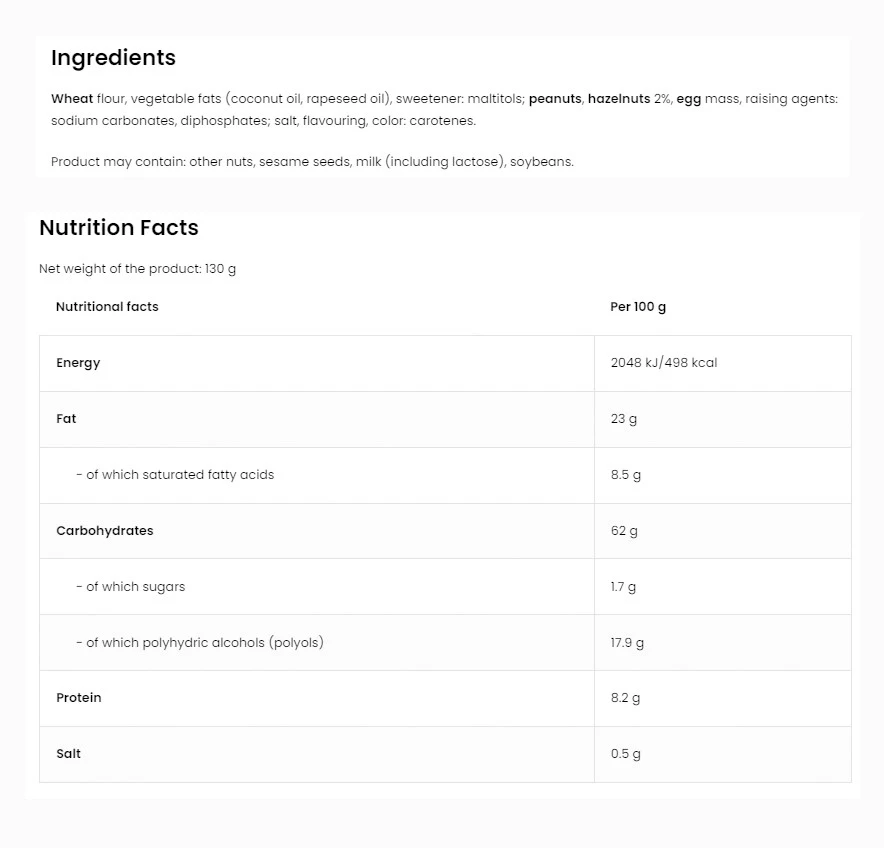
Task: Click the Nutrition Facts heading
Action: (119, 228)
